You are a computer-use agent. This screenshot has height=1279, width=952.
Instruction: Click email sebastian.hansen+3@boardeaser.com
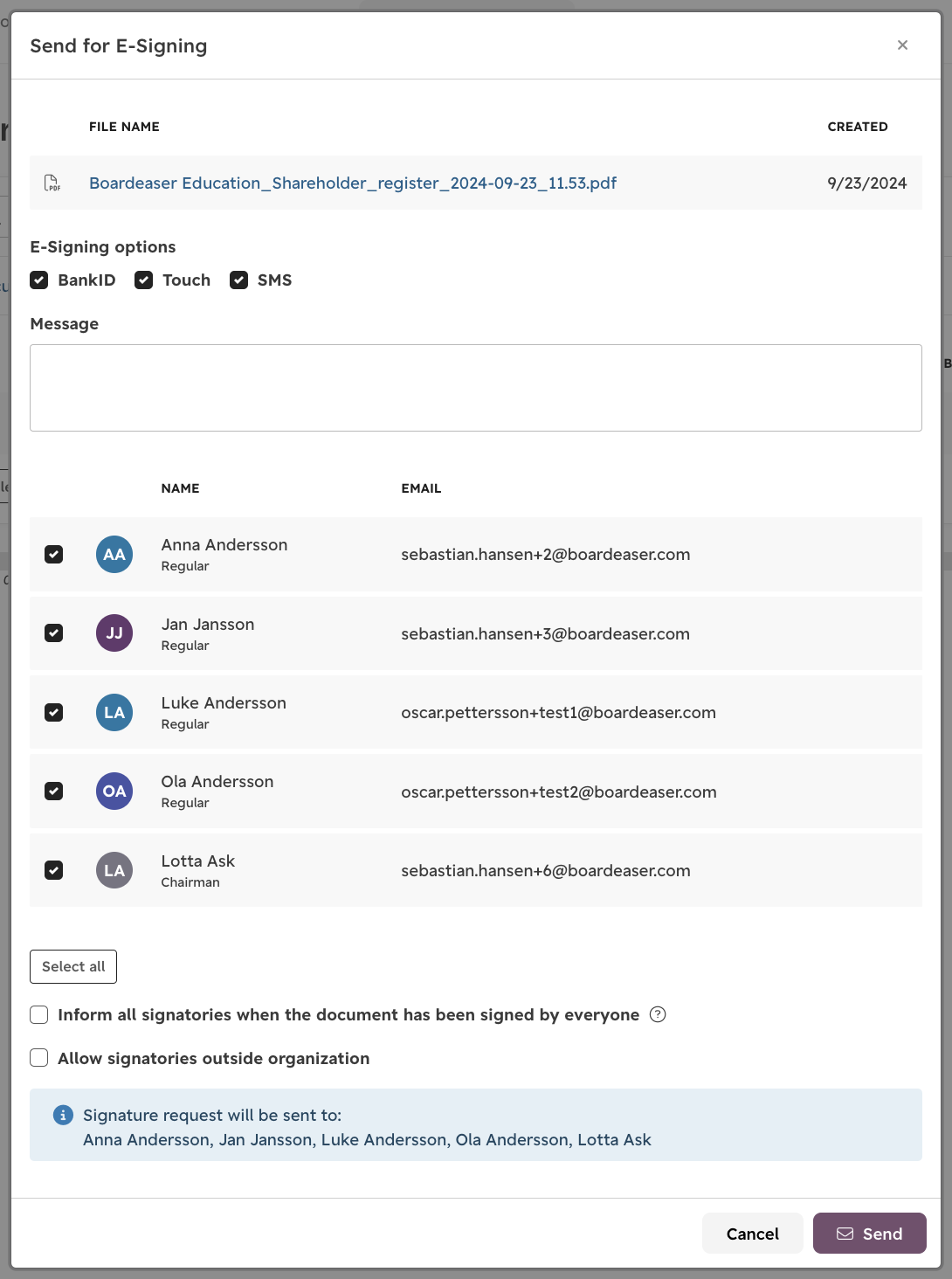tap(546, 634)
